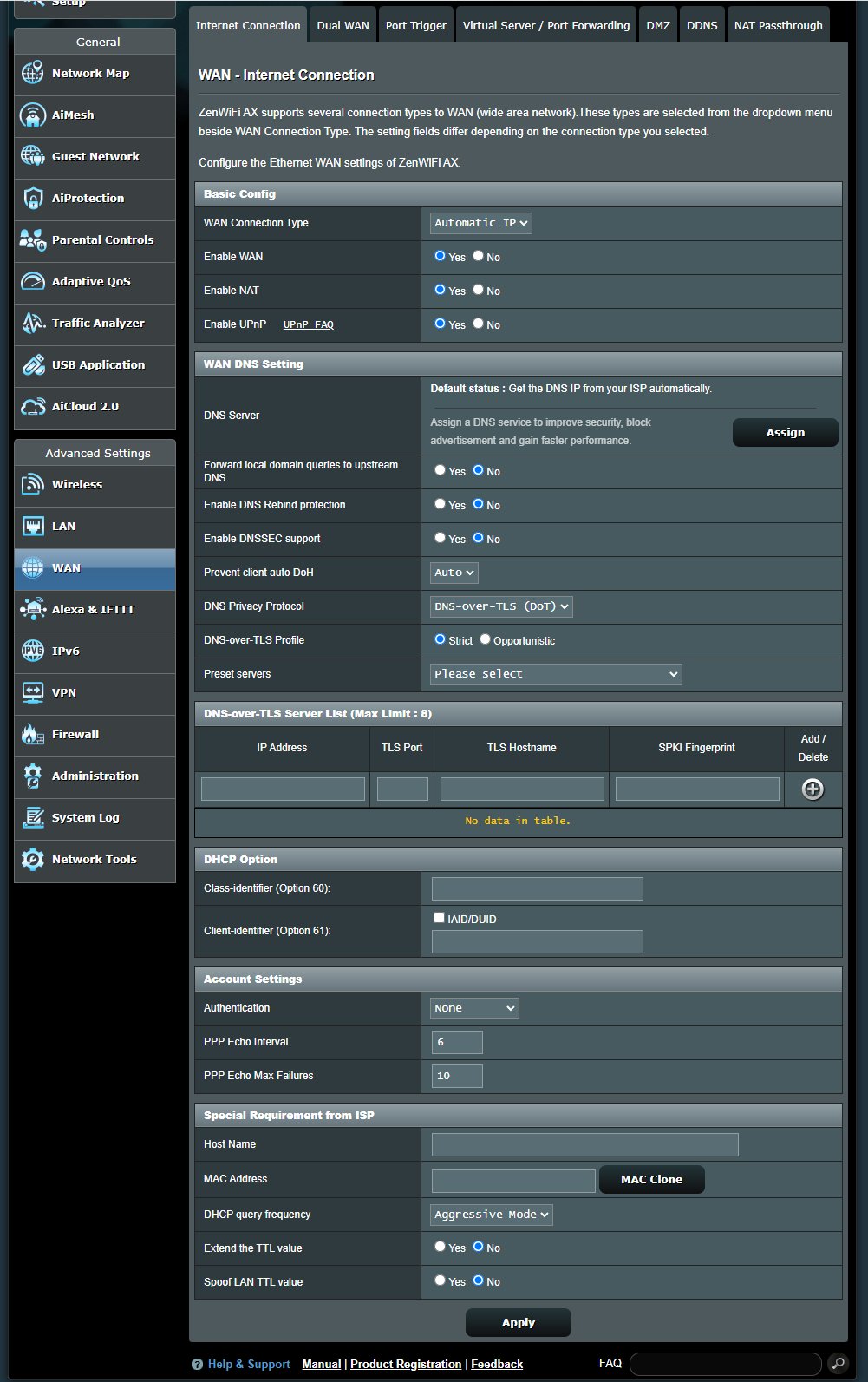Set Enable NAT to No
The width and height of the screenshot is (868, 1382).
[x=478, y=290]
